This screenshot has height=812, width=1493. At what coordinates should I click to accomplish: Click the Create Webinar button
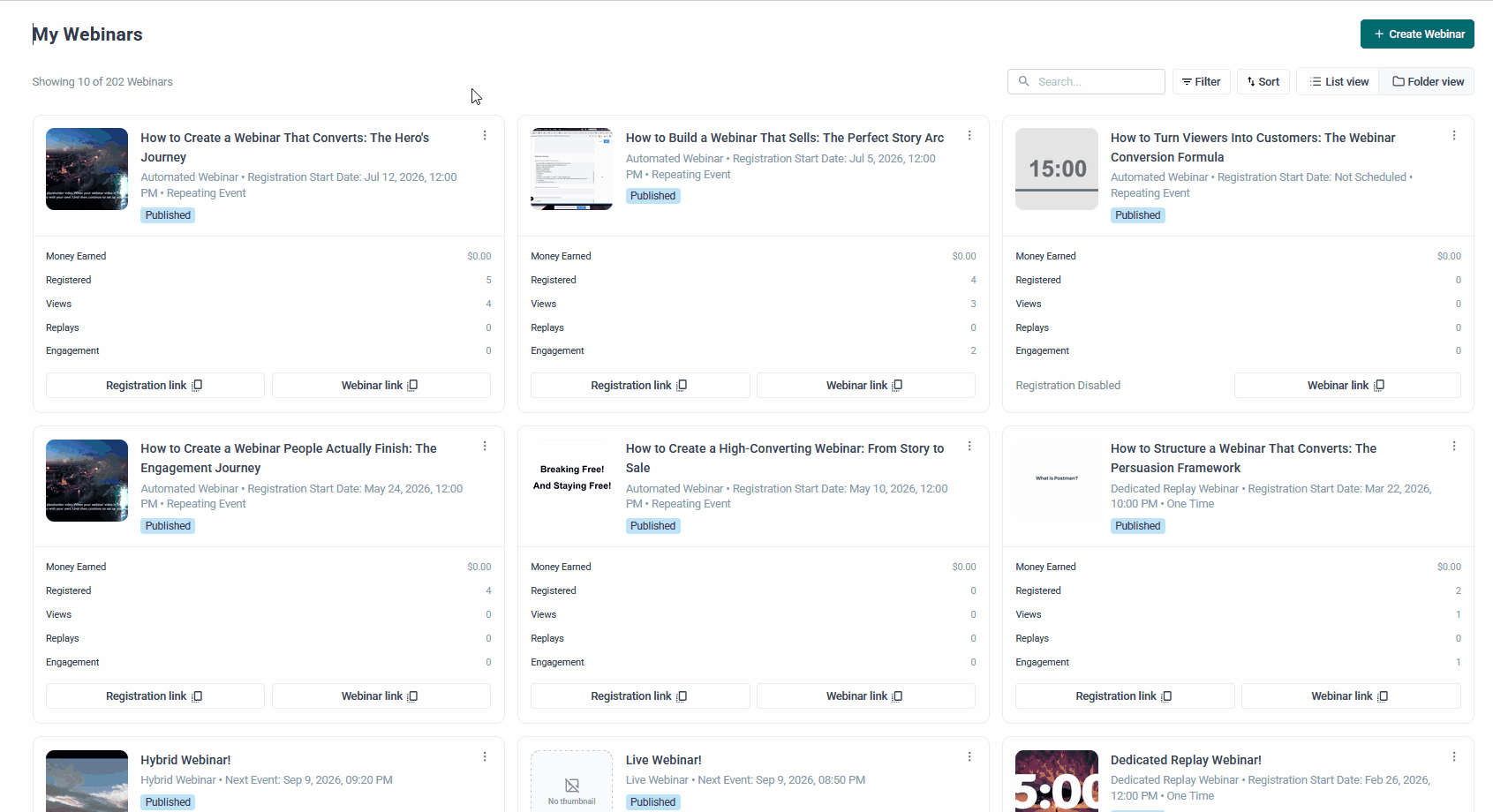click(x=1417, y=34)
